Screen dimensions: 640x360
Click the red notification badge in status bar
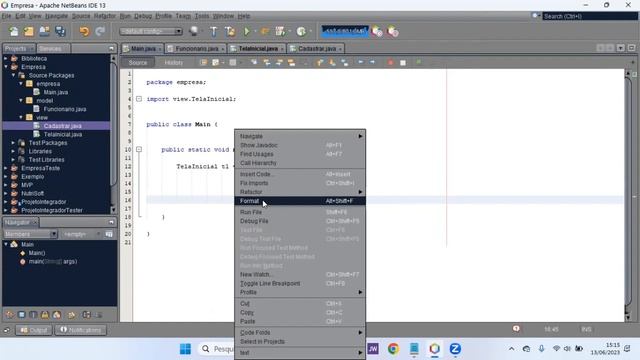[516, 329]
